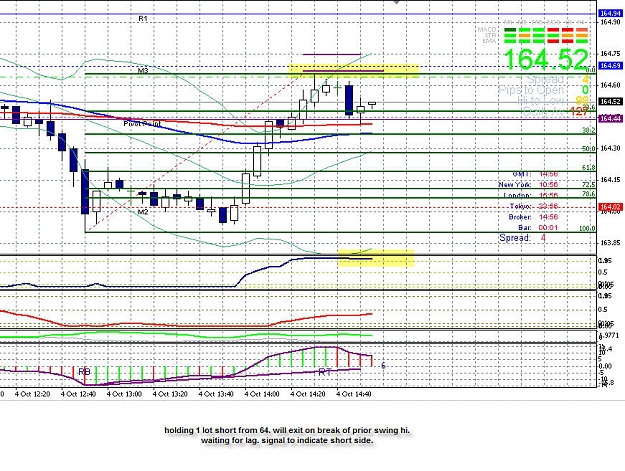Click the blue 164.69 price tag

pos(610,65)
